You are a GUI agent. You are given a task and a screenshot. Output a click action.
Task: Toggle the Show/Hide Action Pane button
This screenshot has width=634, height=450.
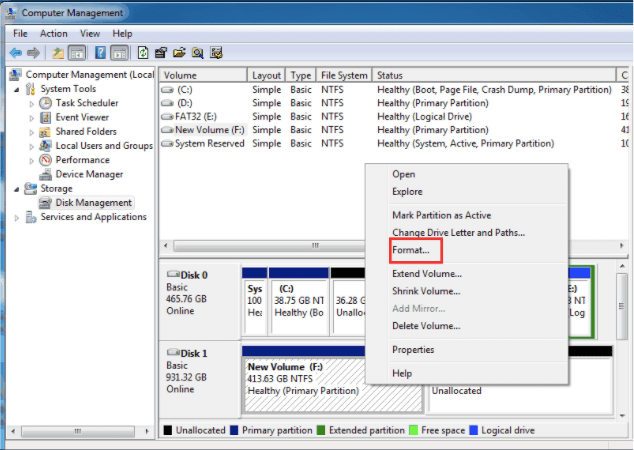[120, 53]
